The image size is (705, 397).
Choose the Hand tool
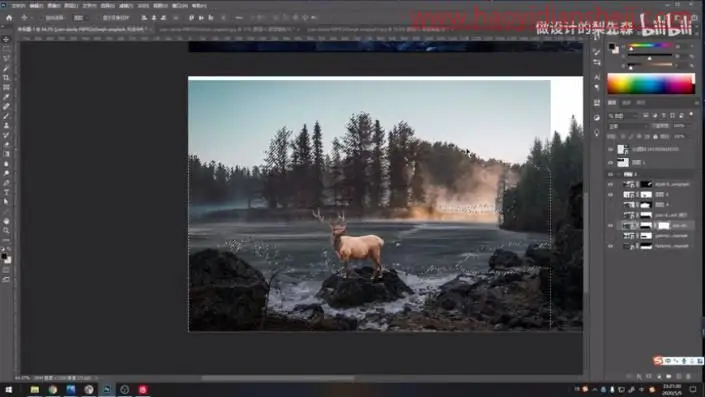coord(6,221)
